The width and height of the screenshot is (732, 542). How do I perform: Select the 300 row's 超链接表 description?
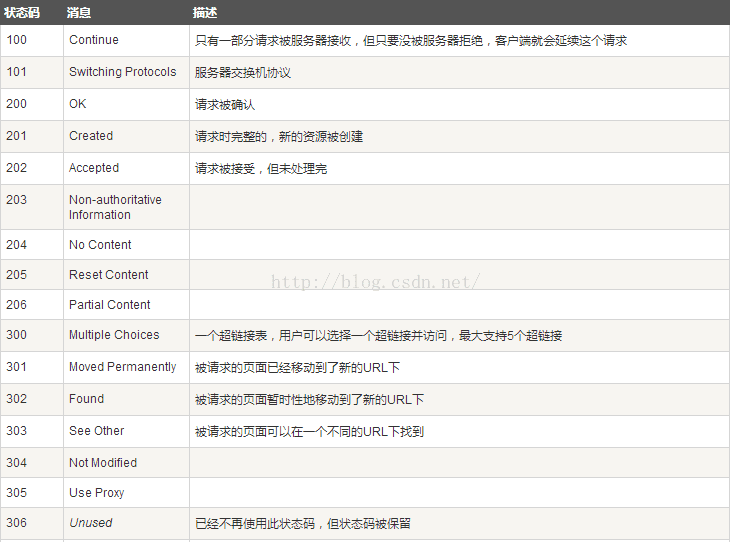coord(379,336)
